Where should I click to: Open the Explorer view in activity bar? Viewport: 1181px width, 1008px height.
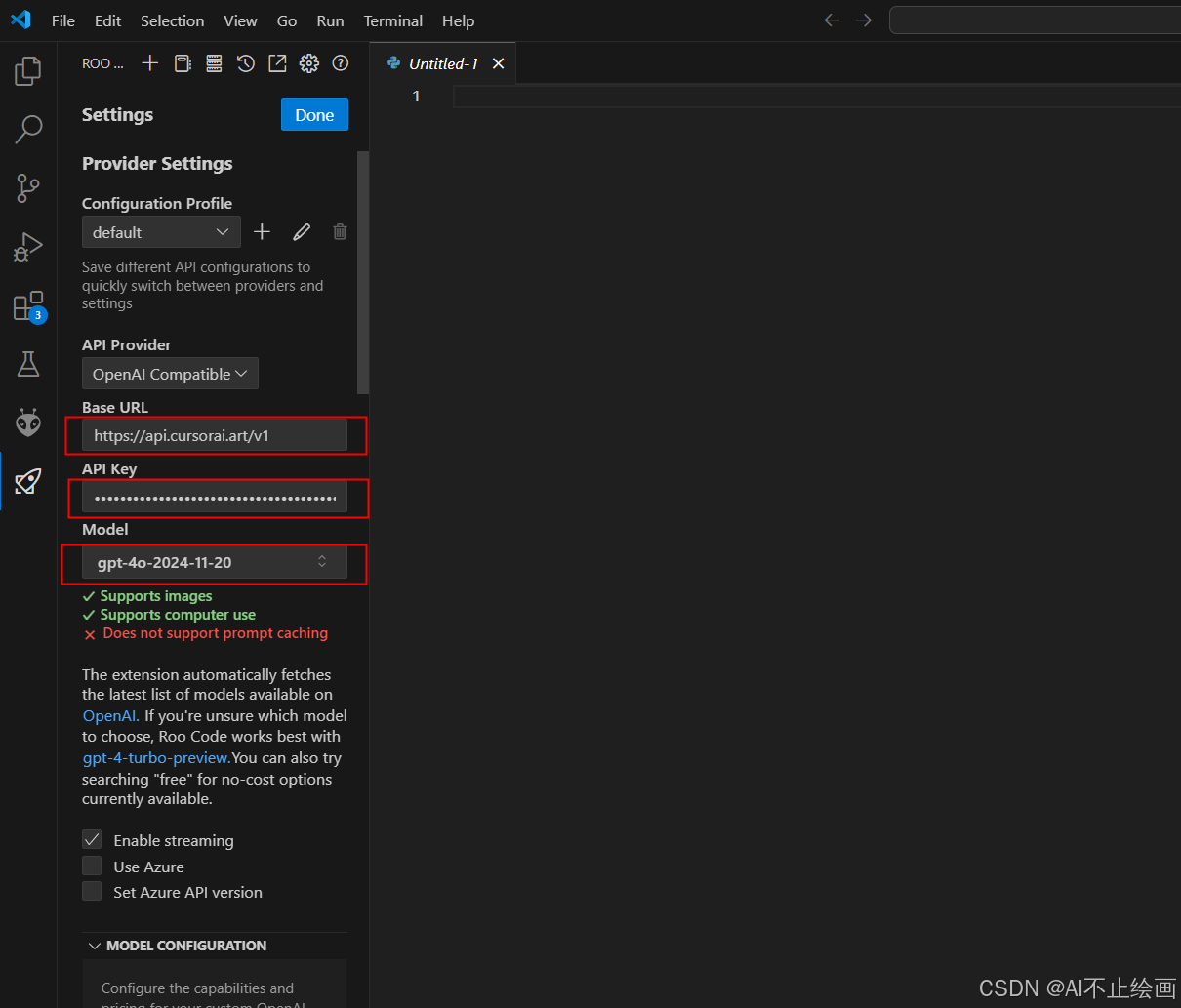[28, 70]
